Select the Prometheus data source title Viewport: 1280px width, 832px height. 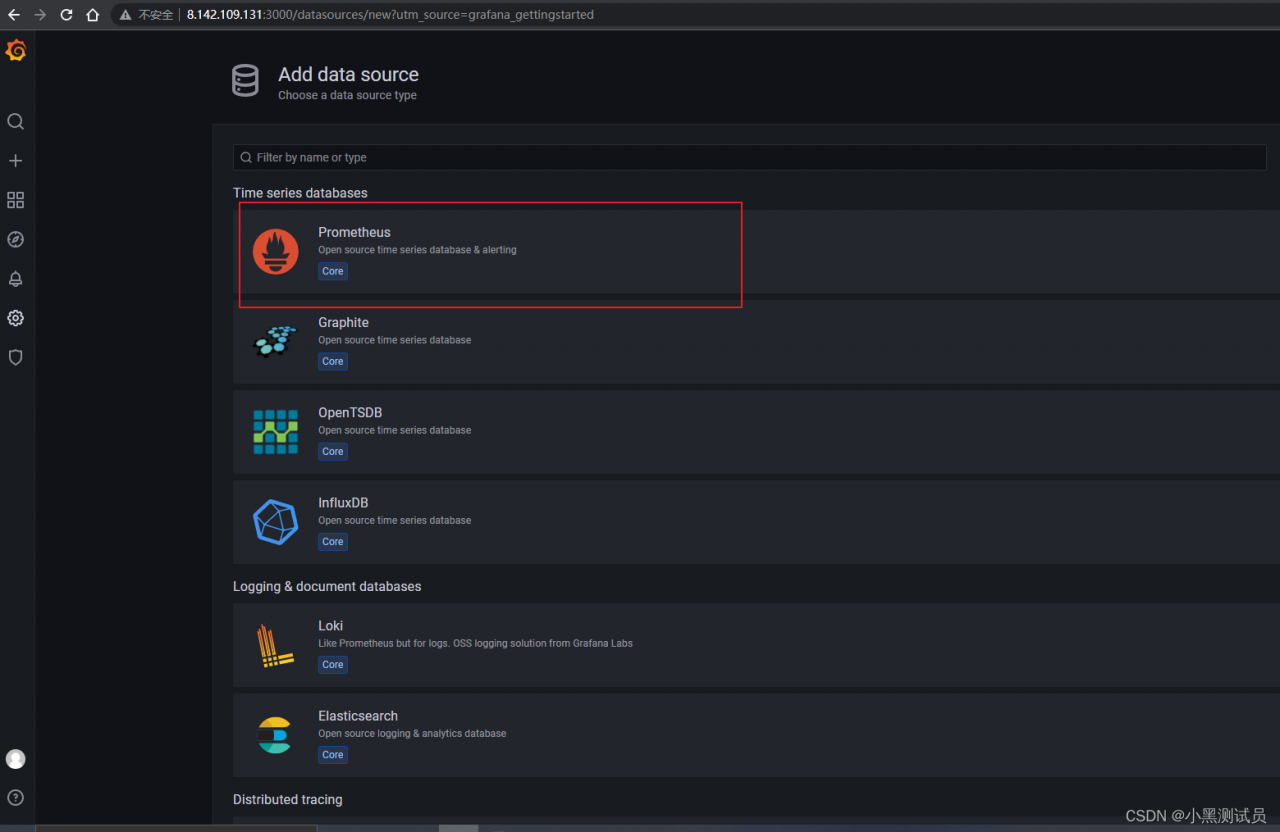point(354,232)
